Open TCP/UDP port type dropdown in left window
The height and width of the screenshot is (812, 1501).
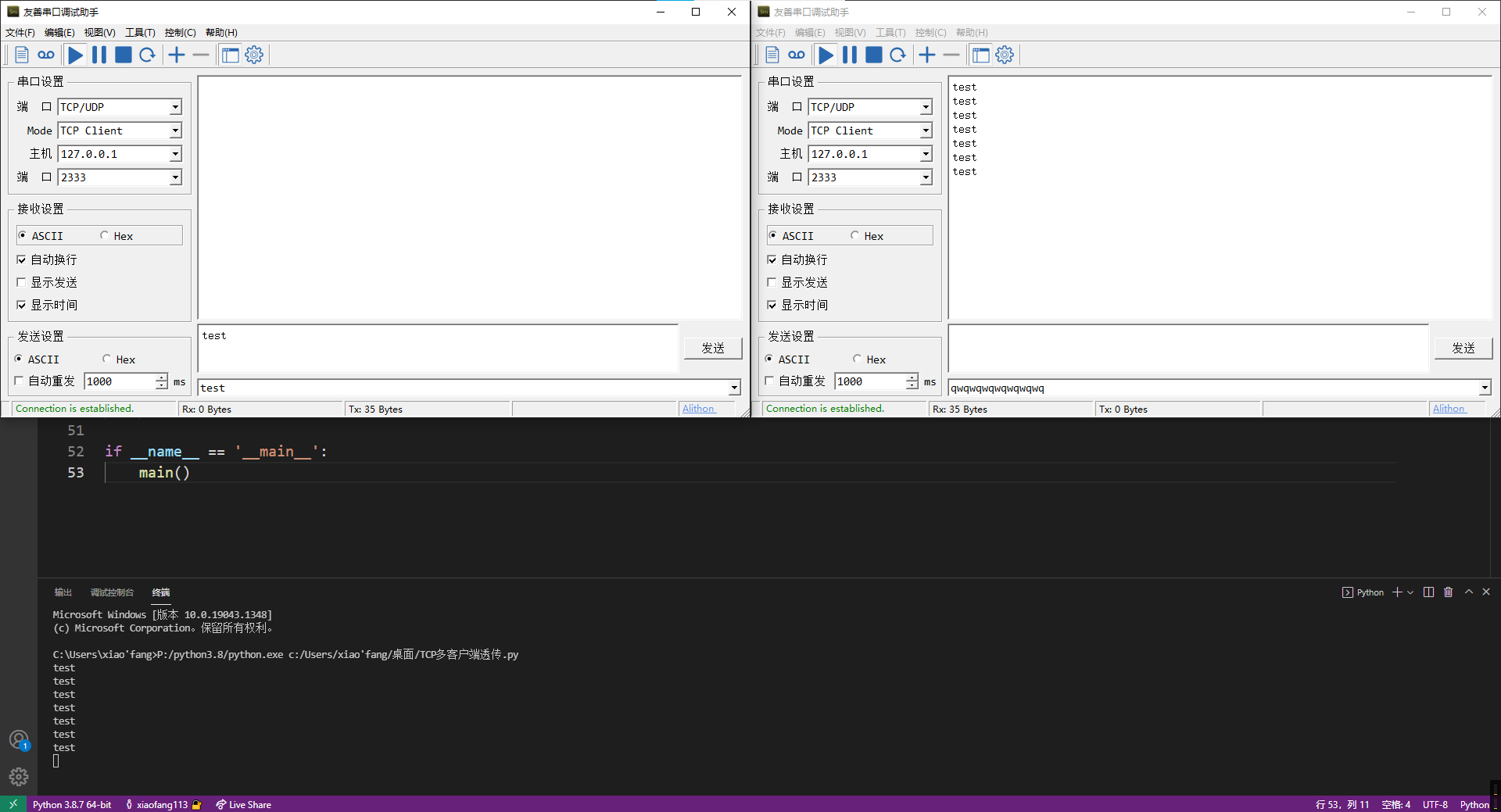point(175,107)
